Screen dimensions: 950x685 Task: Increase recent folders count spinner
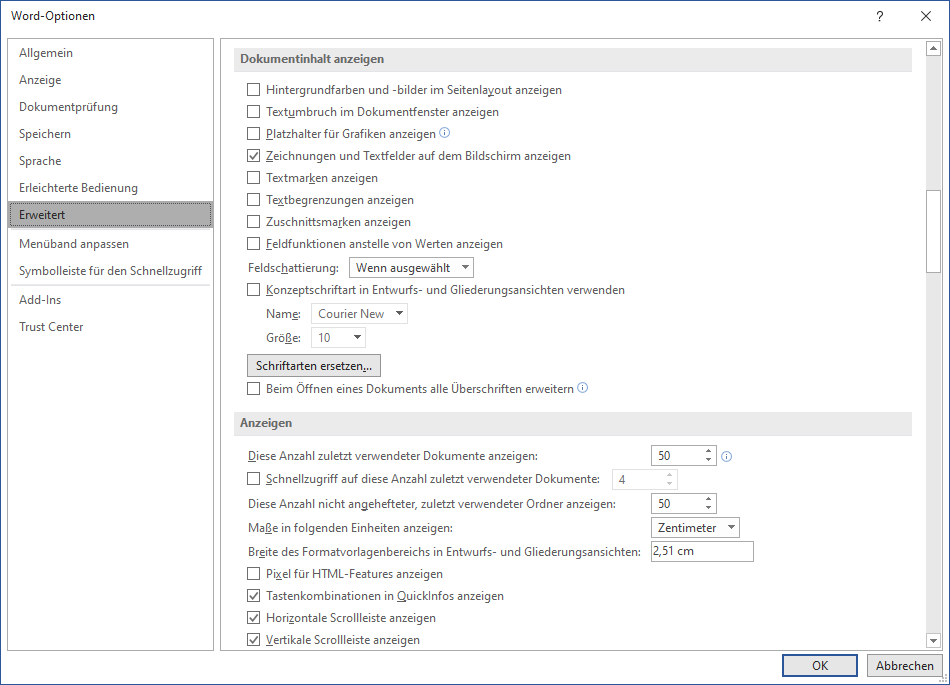point(708,499)
